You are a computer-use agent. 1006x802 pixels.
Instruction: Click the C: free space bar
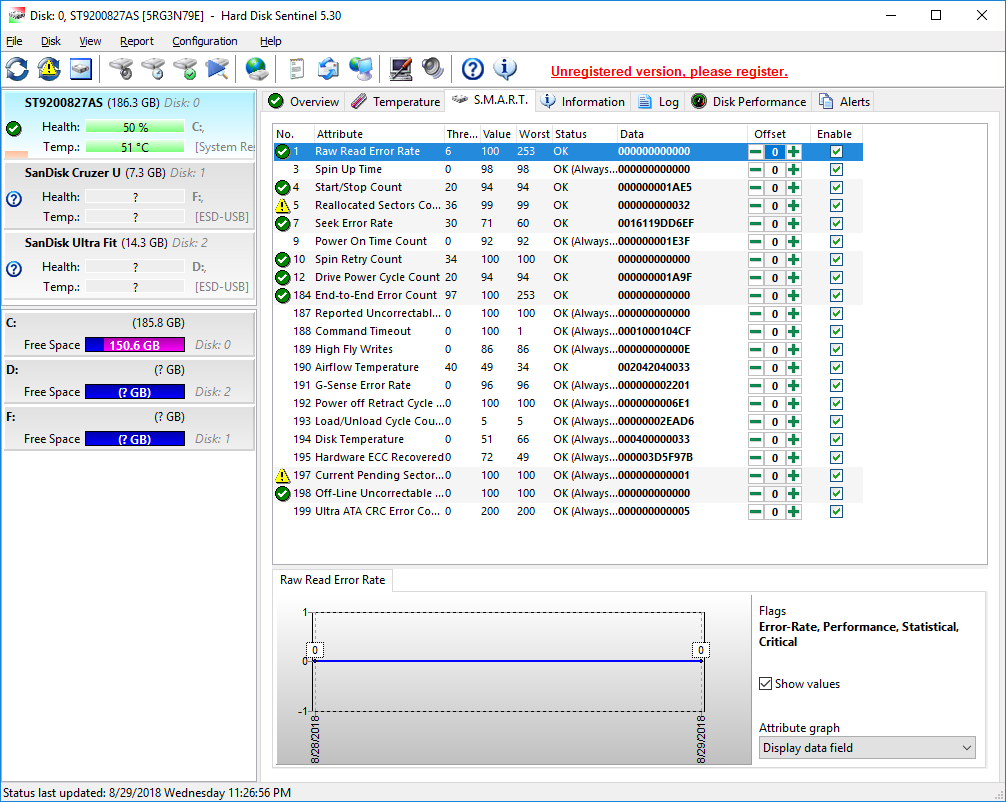(134, 345)
